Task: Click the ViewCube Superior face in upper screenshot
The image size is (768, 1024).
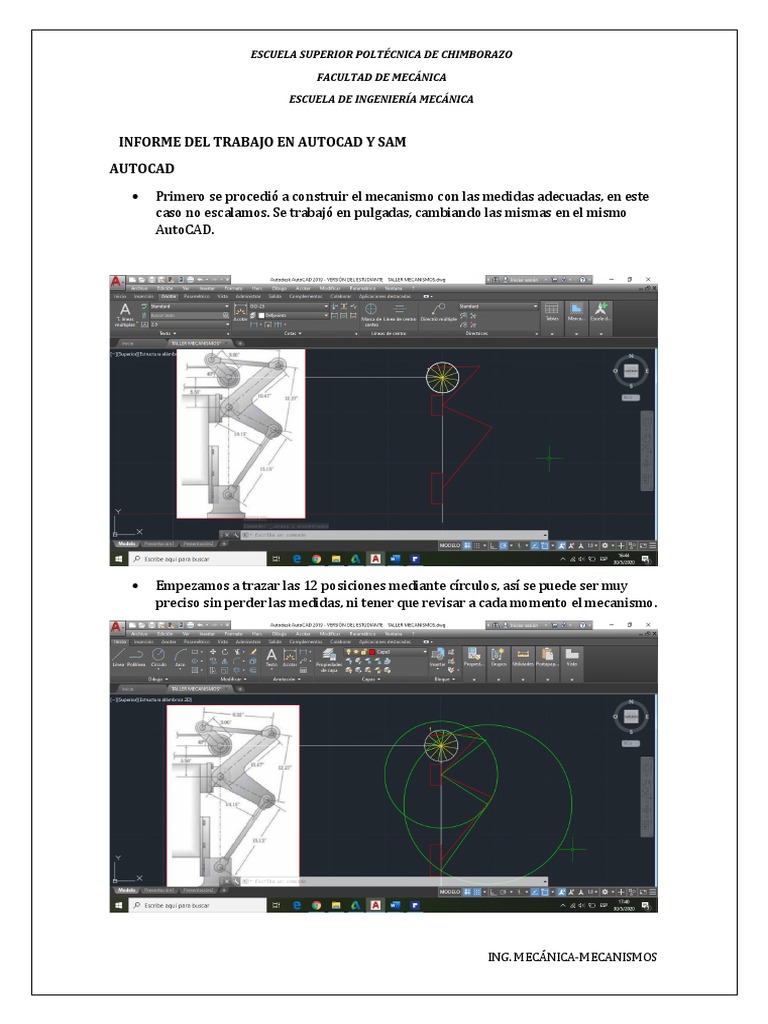Action: 631,370
